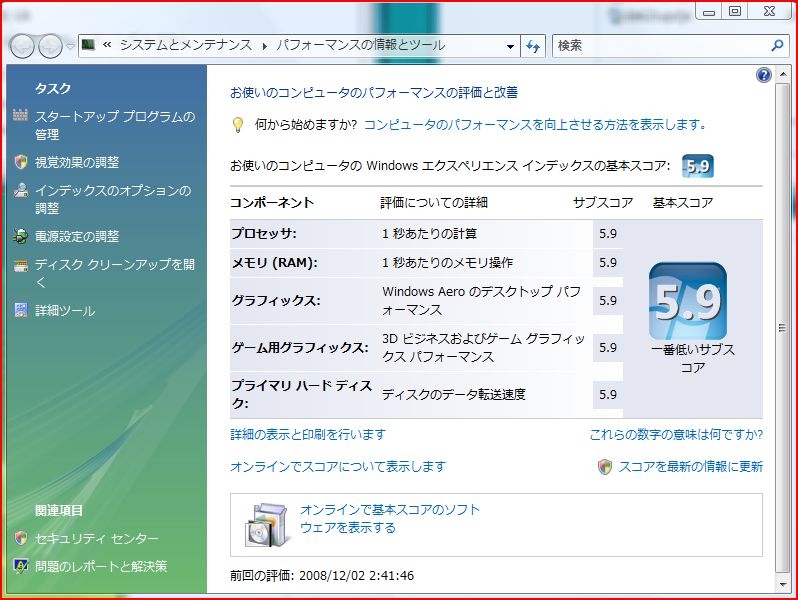Expand the breadcrumb arrow after システムとメンテナンス

[265, 46]
